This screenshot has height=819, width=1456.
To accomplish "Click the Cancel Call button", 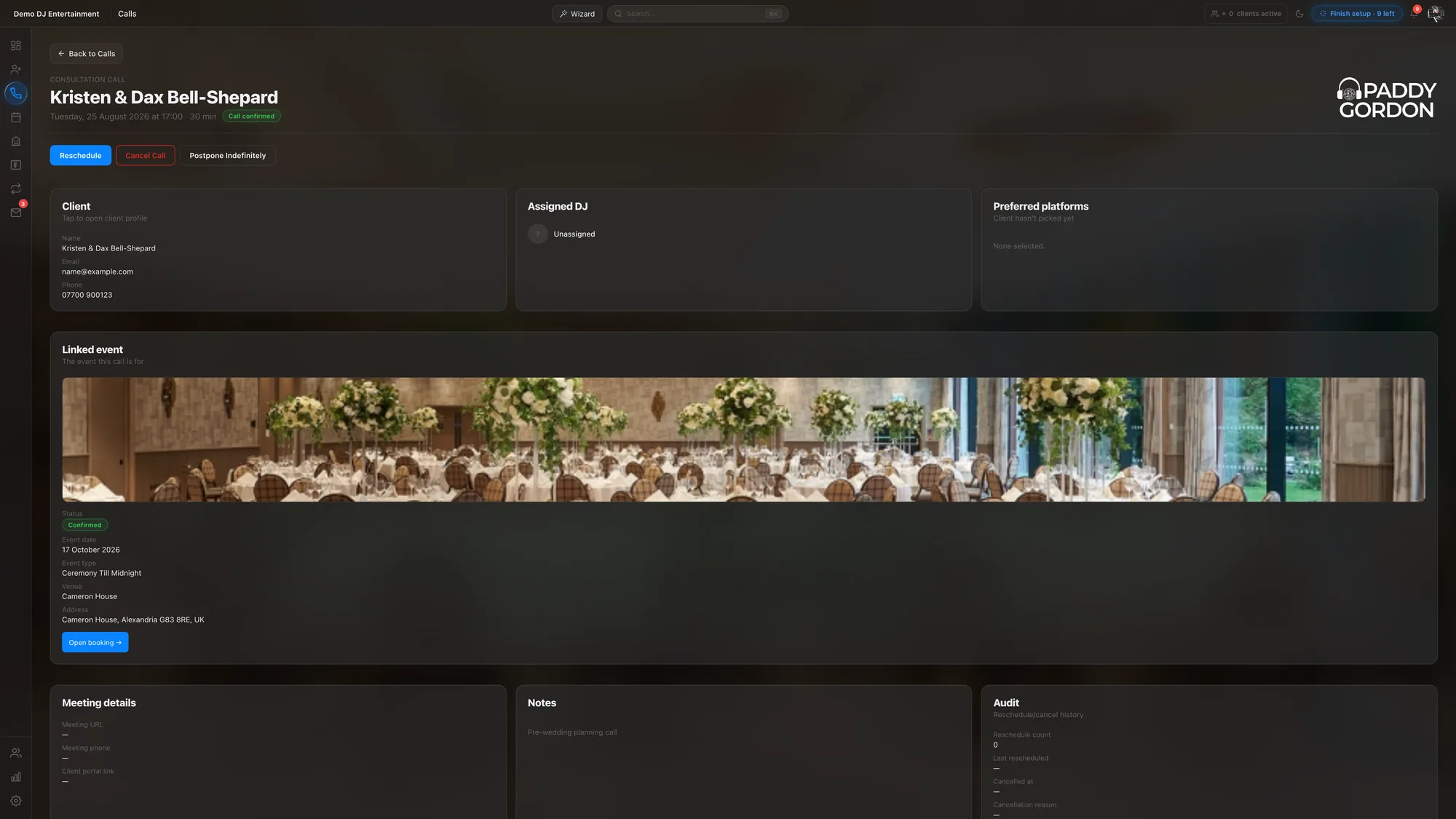I will pos(146,155).
